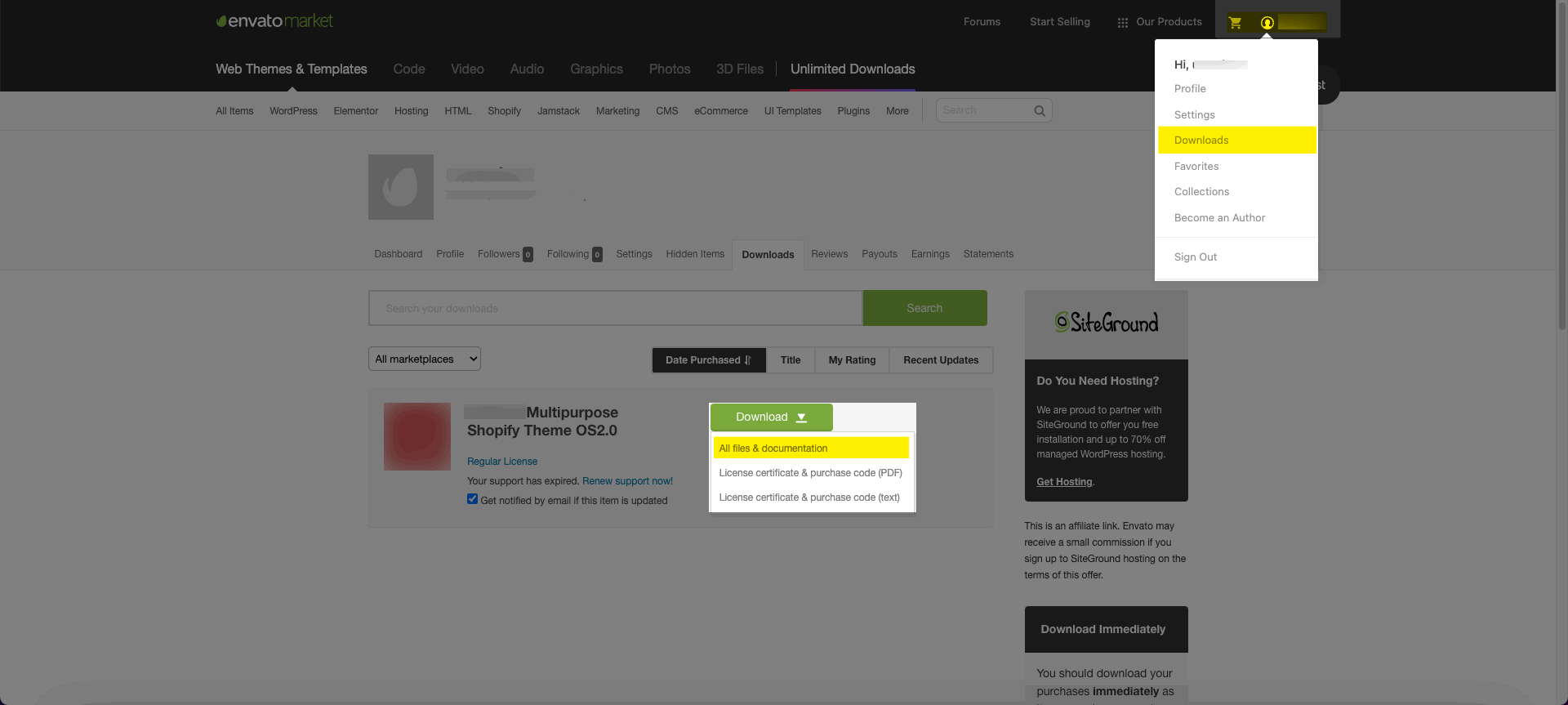Open Downloads in the account menu
Screen dimensions: 1568x705
(x=1236, y=140)
